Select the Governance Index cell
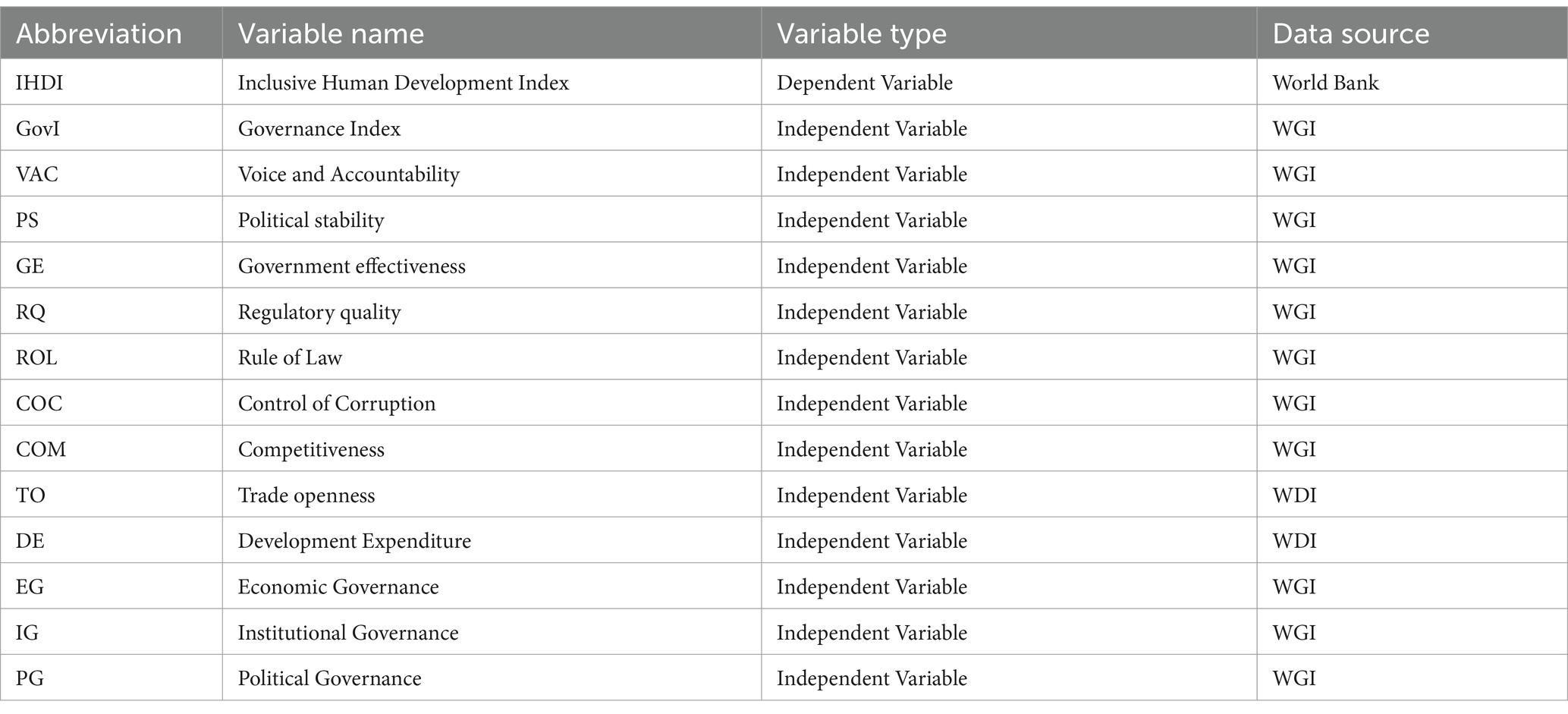Image resolution: width=1568 pixels, height=714 pixels. coord(492,128)
